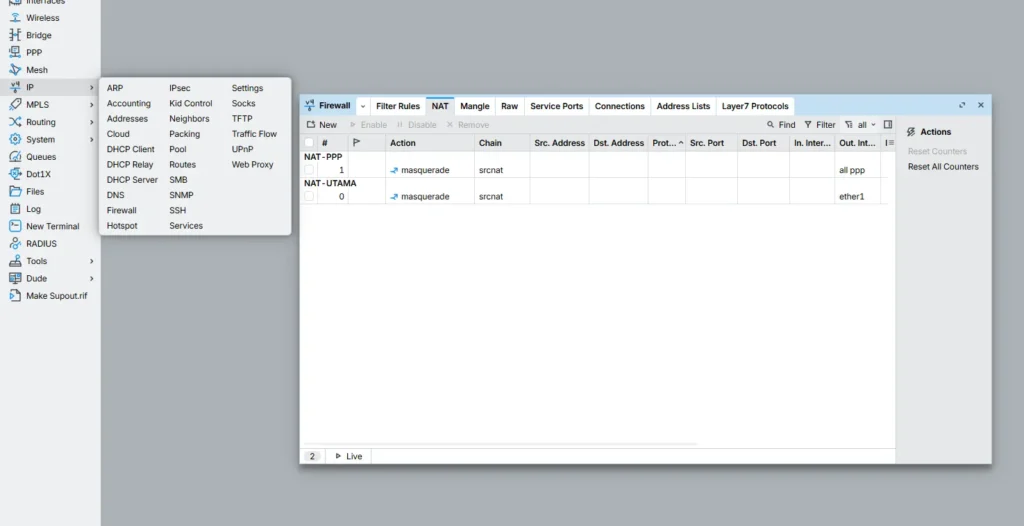Click the column chooser icon in table header
1024x526 pixels.
pyautogui.click(x=889, y=142)
